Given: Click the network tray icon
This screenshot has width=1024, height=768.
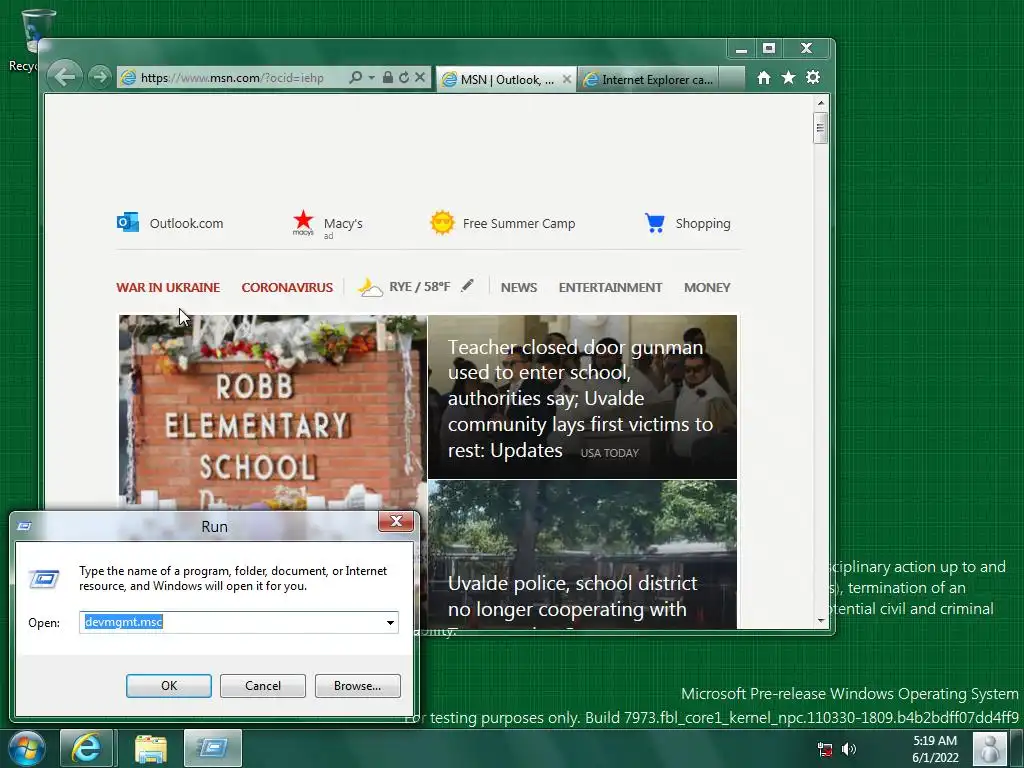Looking at the screenshot, I should [x=825, y=749].
